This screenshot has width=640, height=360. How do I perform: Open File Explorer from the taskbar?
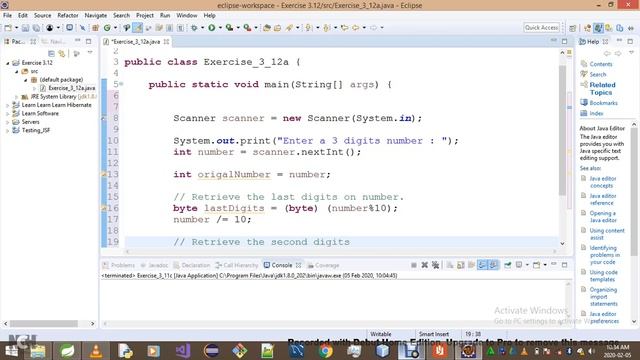[x=38, y=351]
